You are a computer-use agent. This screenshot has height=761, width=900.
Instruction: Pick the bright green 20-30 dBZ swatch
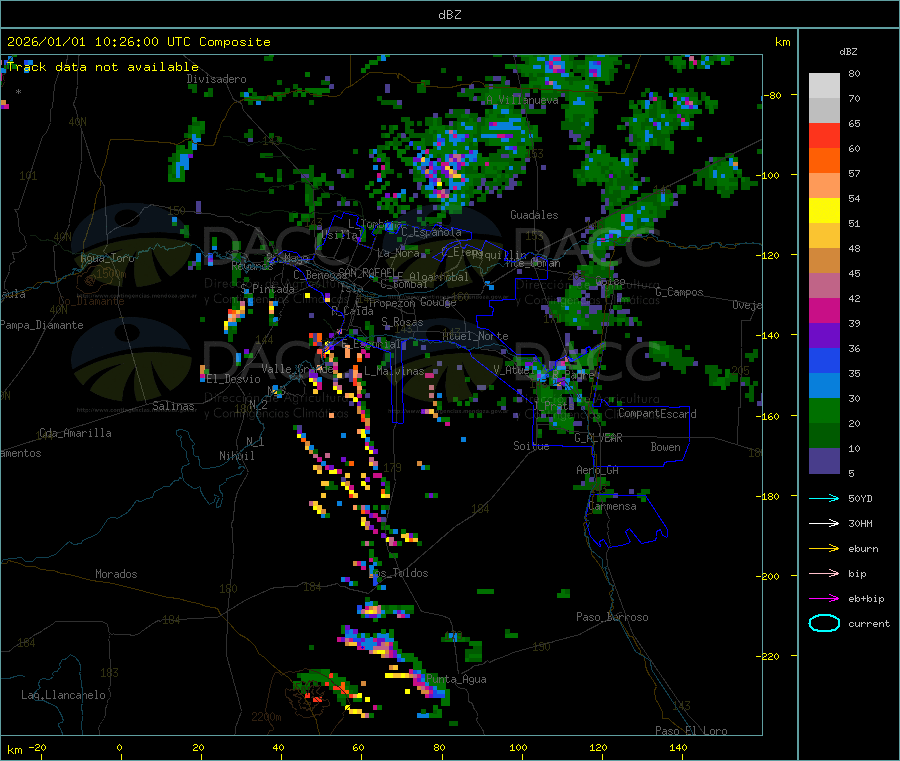click(824, 410)
